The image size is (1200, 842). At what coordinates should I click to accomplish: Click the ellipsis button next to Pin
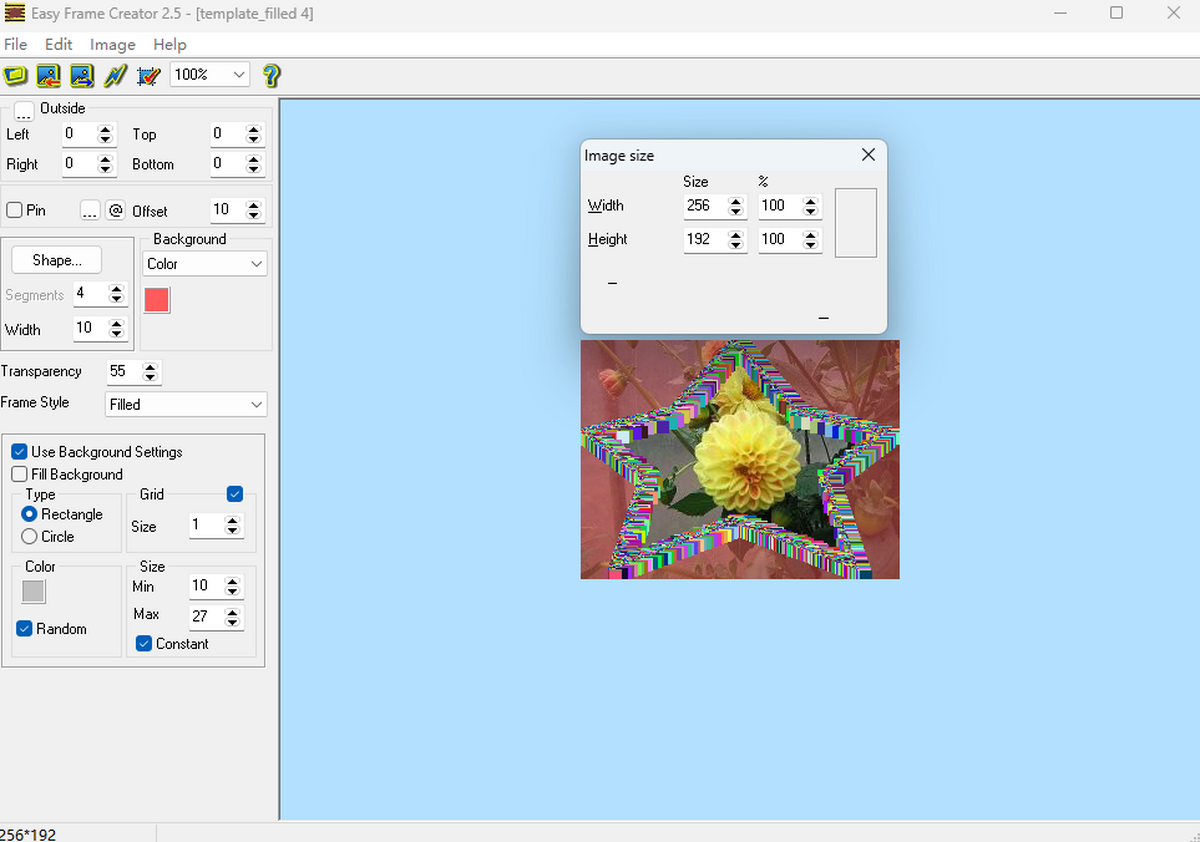pyautogui.click(x=90, y=210)
